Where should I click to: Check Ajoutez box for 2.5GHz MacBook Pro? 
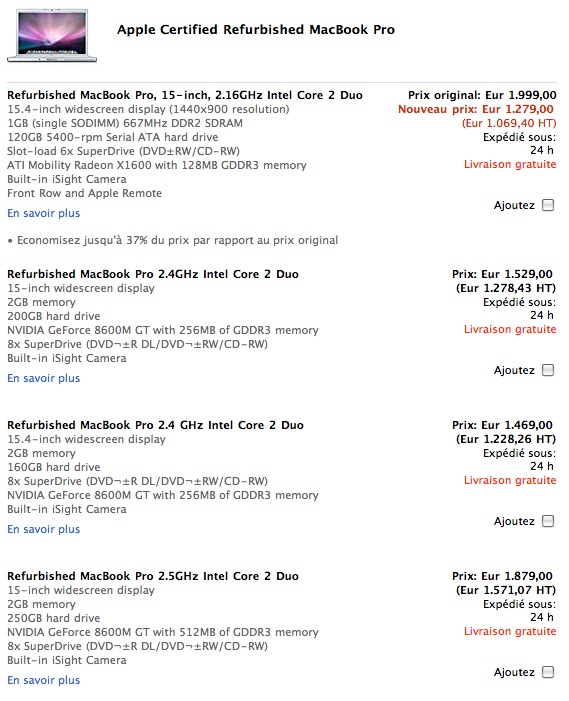548,672
